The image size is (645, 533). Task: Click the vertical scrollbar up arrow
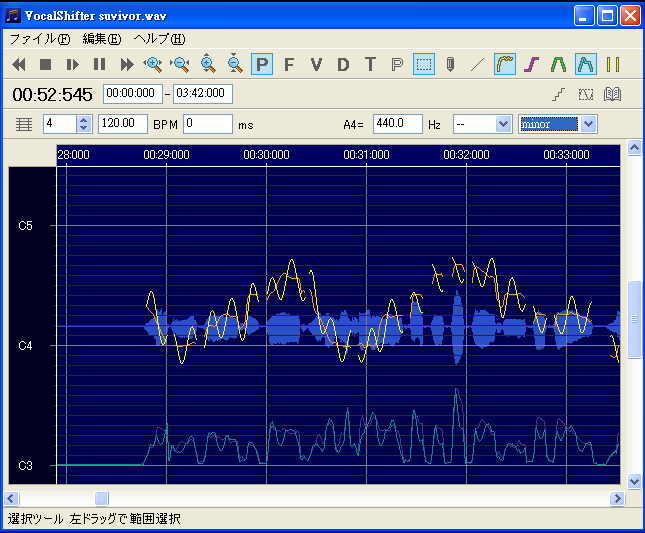pyautogui.click(x=634, y=148)
